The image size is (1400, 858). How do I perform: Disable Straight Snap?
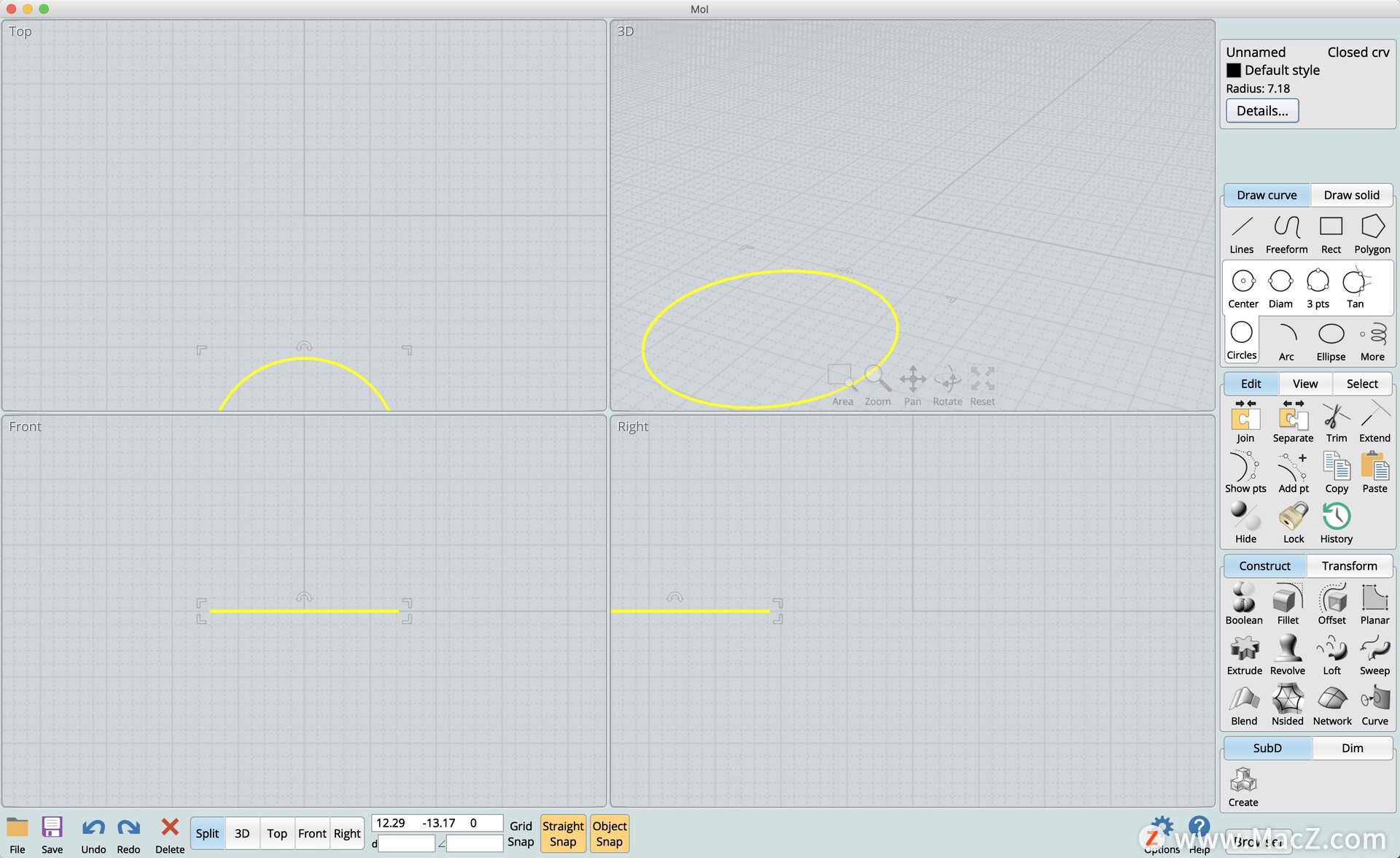[563, 833]
